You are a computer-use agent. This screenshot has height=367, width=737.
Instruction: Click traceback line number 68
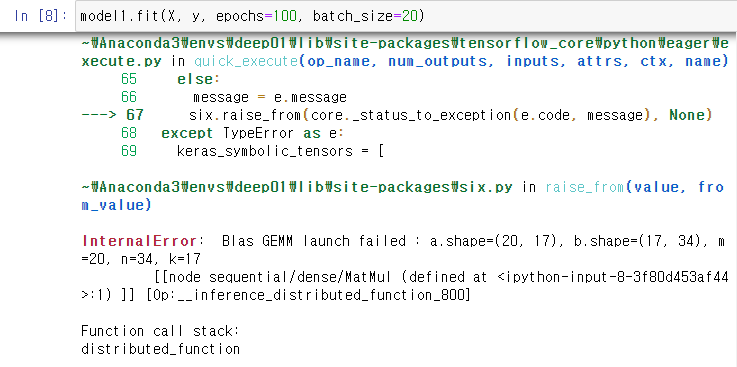pos(129,133)
